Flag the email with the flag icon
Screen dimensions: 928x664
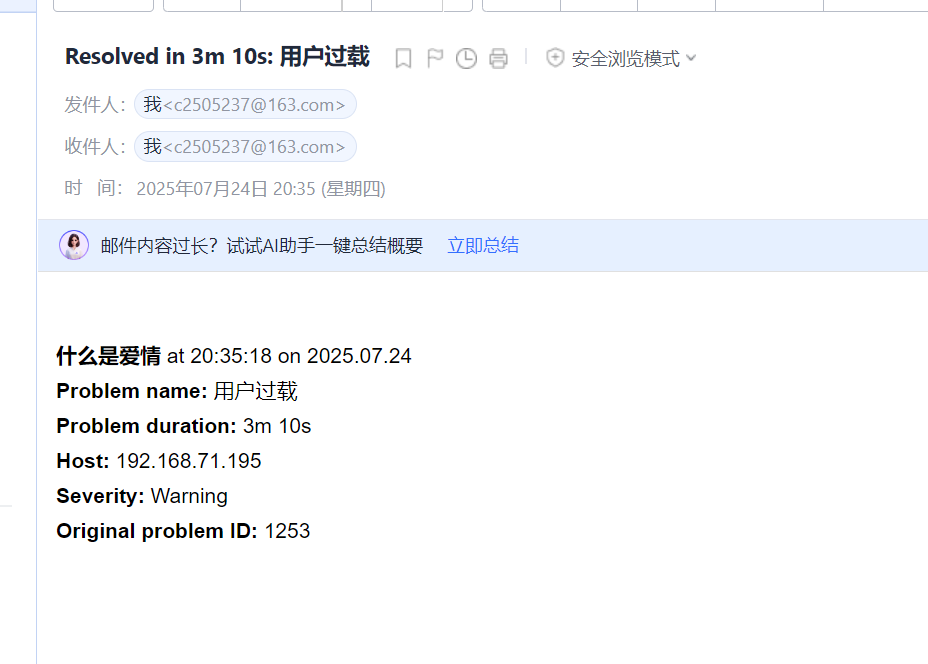[x=435, y=59]
